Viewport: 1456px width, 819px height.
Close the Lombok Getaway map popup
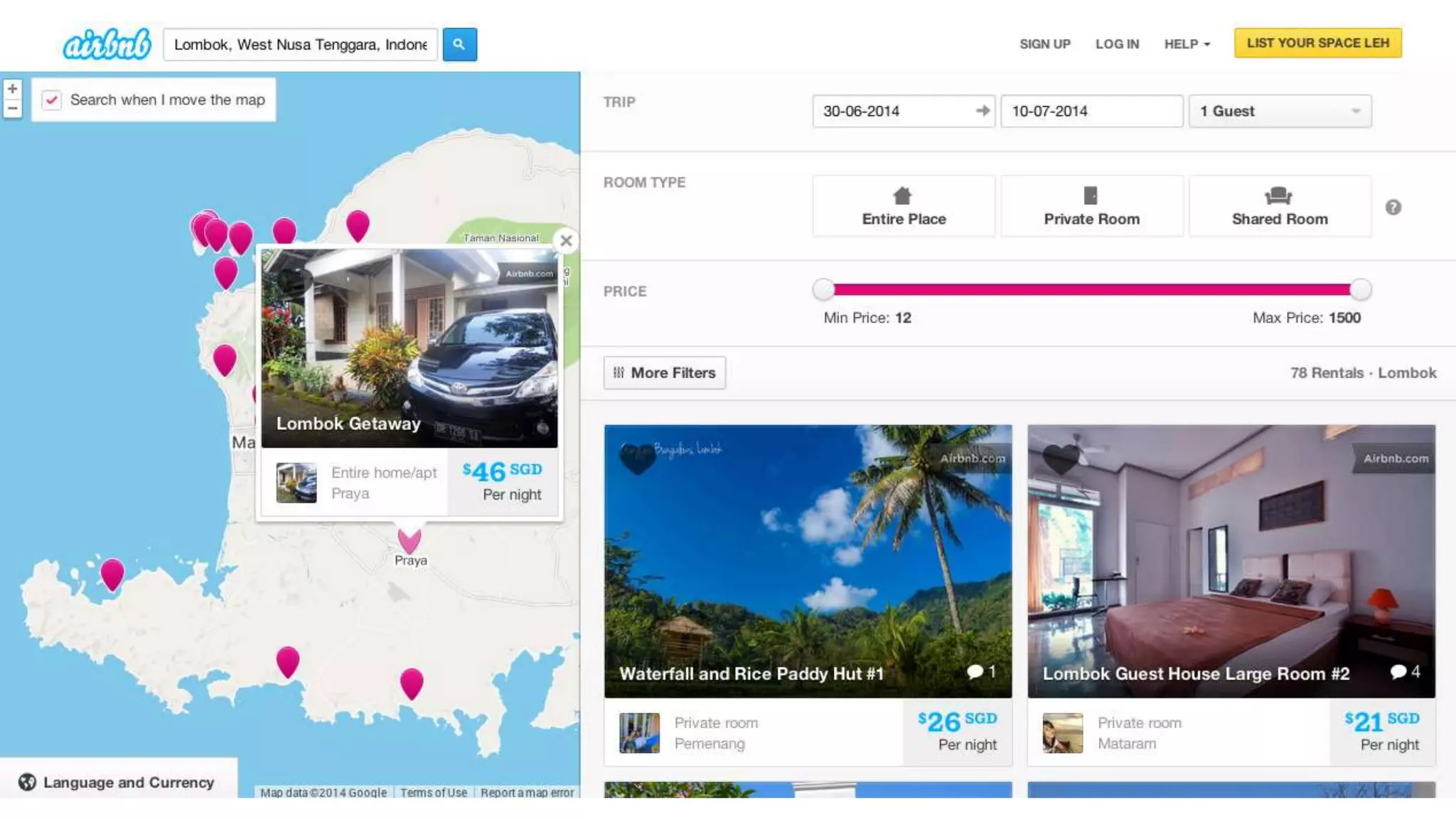(566, 240)
